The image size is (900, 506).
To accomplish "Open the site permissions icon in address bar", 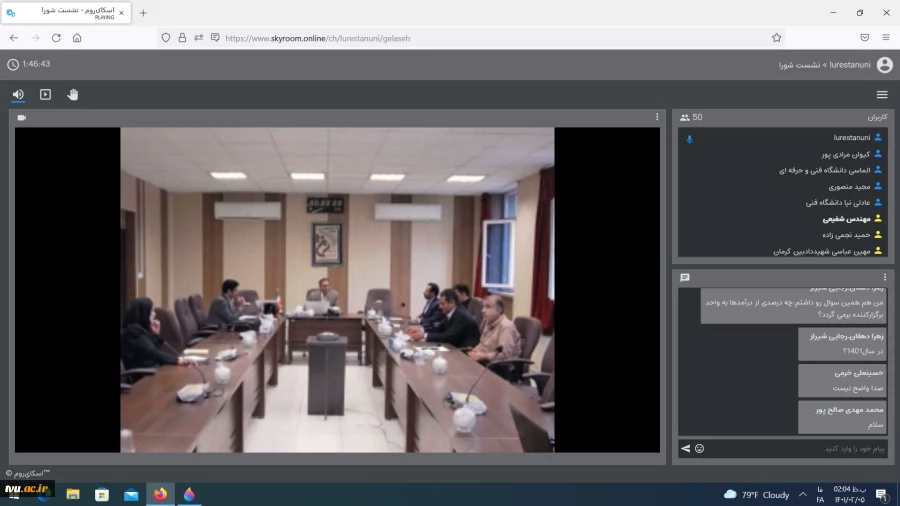I will pyautogui.click(x=199, y=38).
